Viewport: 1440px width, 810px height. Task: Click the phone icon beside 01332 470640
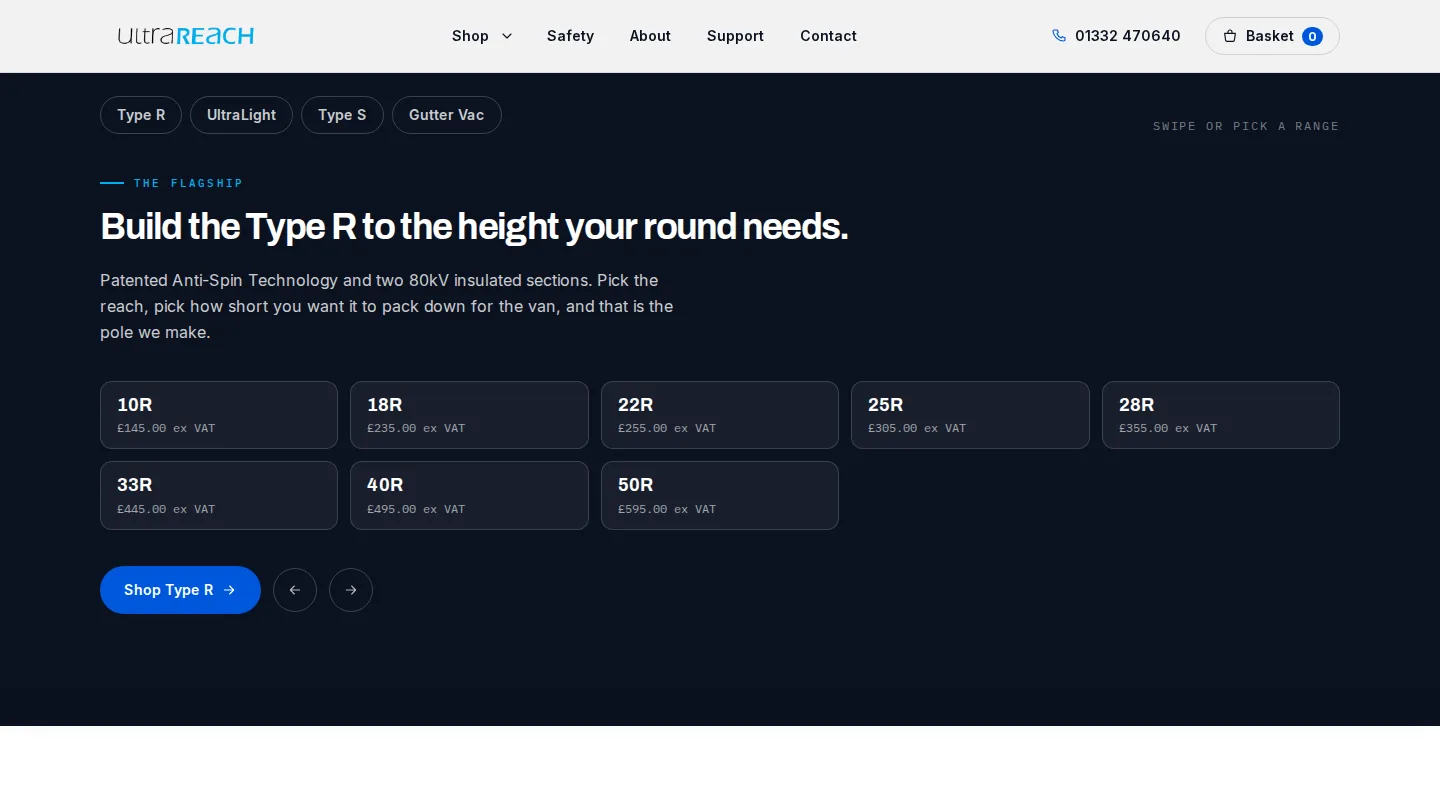[x=1059, y=36]
